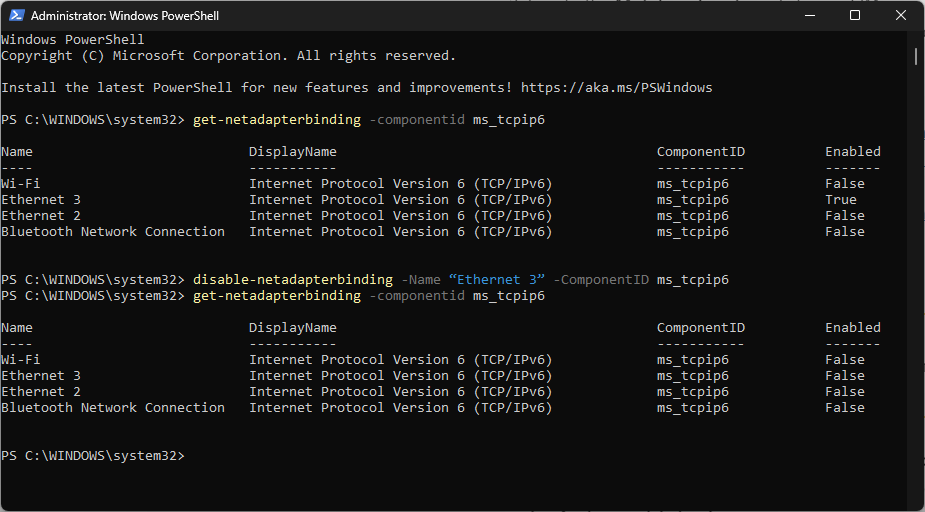The width and height of the screenshot is (925, 512).
Task: Click the 'Enabled' column header of the first table
Action: click(852, 152)
